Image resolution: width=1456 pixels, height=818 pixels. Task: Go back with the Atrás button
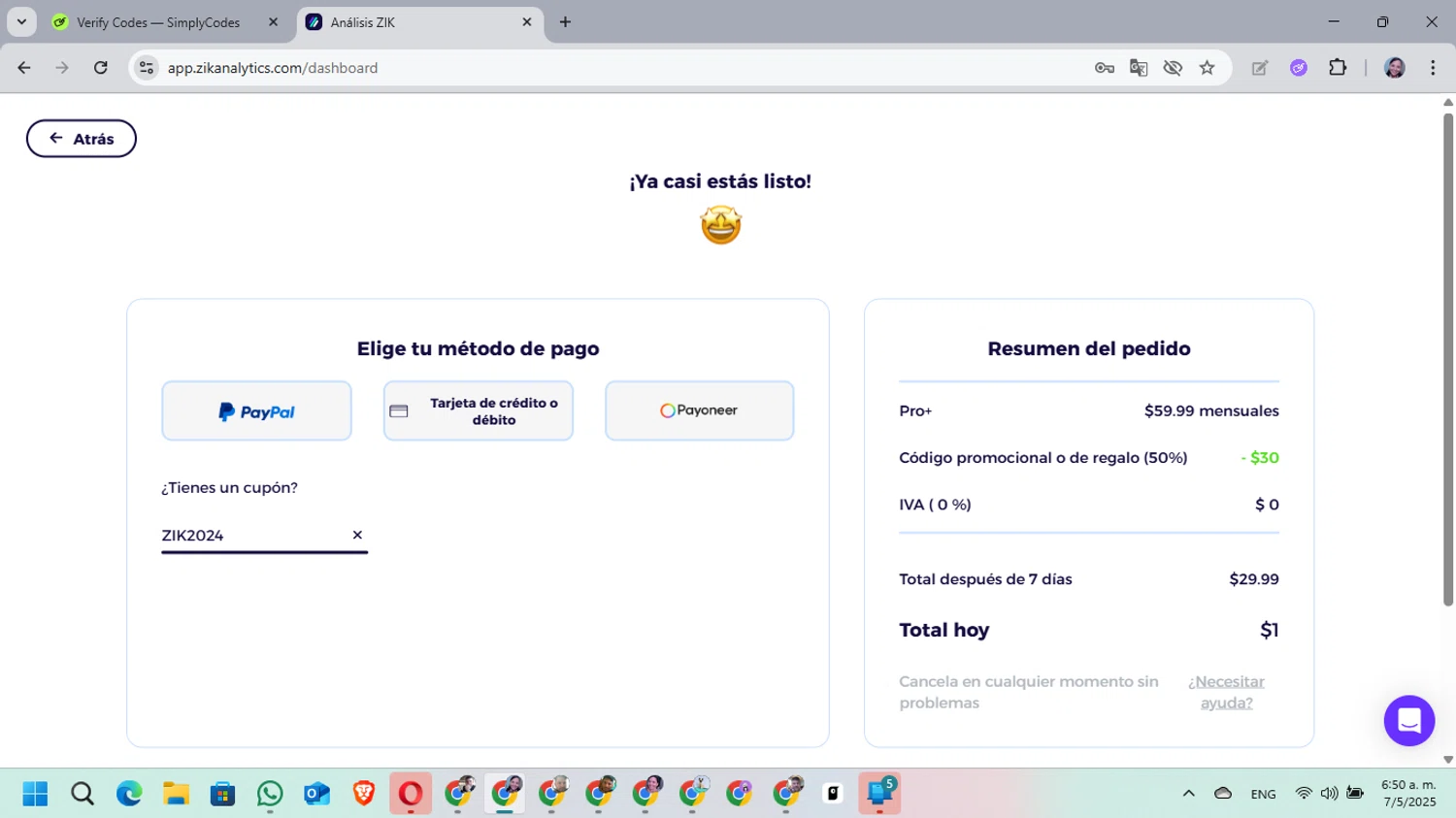(x=82, y=139)
